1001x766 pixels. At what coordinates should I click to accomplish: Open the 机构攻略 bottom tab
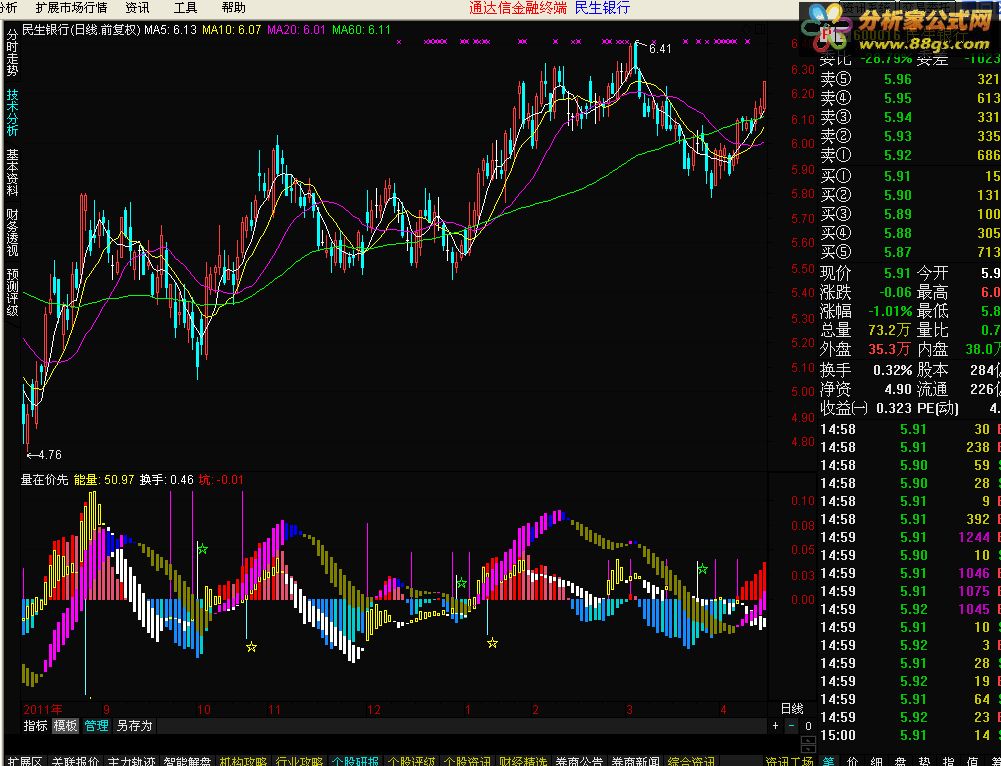243,761
